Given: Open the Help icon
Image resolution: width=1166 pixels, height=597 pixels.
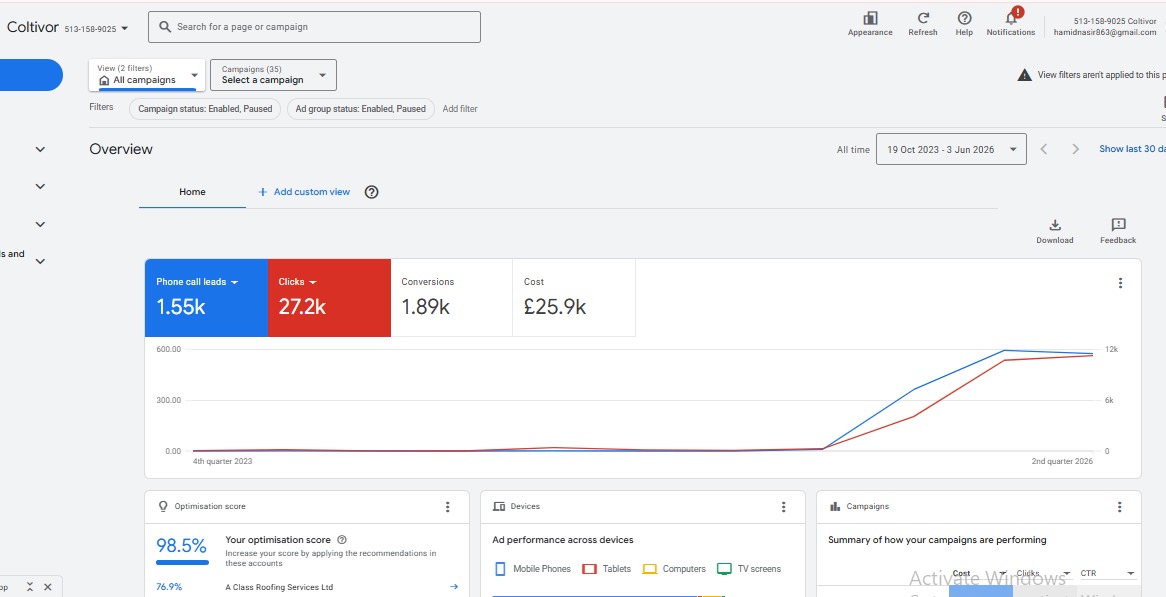Looking at the screenshot, I should tap(964, 18).
